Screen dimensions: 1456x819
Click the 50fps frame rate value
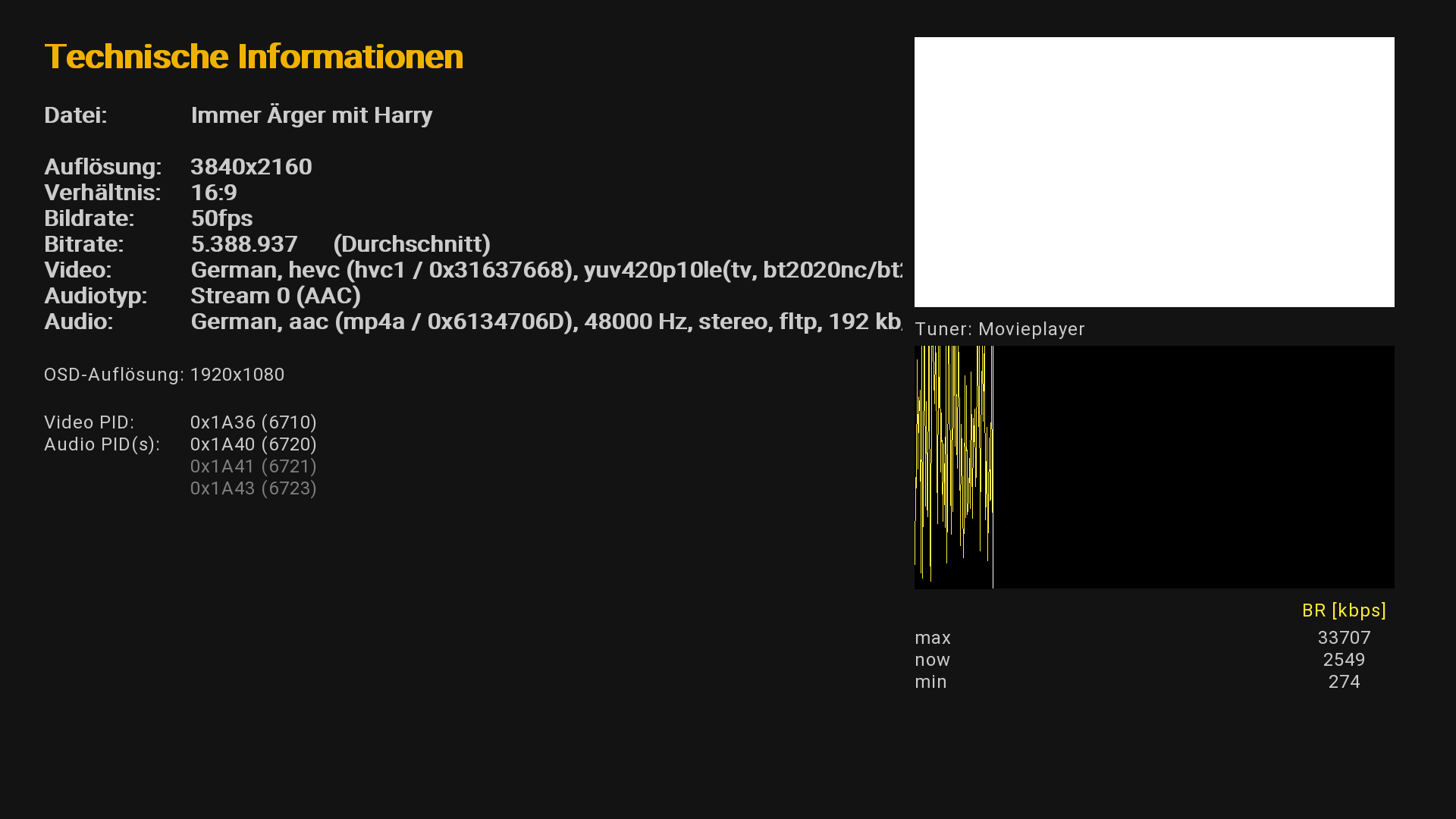[x=221, y=218]
